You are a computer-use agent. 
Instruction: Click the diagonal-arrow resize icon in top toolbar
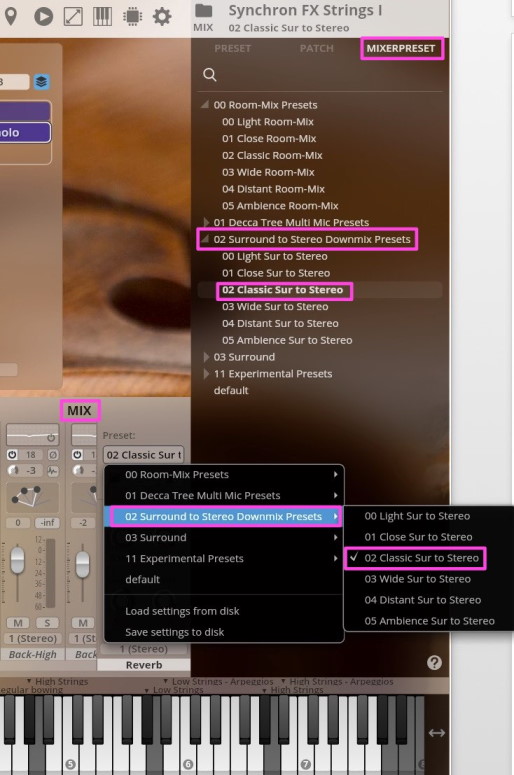pyautogui.click(x=73, y=17)
